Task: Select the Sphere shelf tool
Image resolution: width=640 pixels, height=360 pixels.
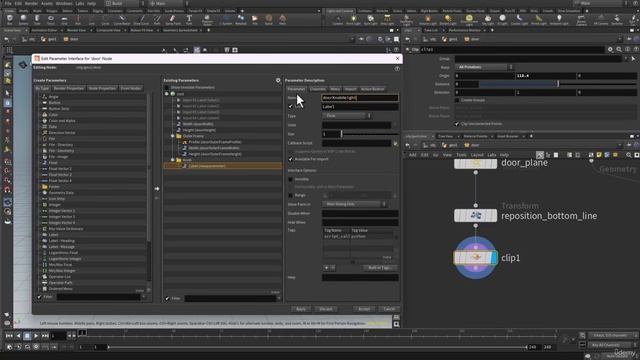Action: click(23, 19)
